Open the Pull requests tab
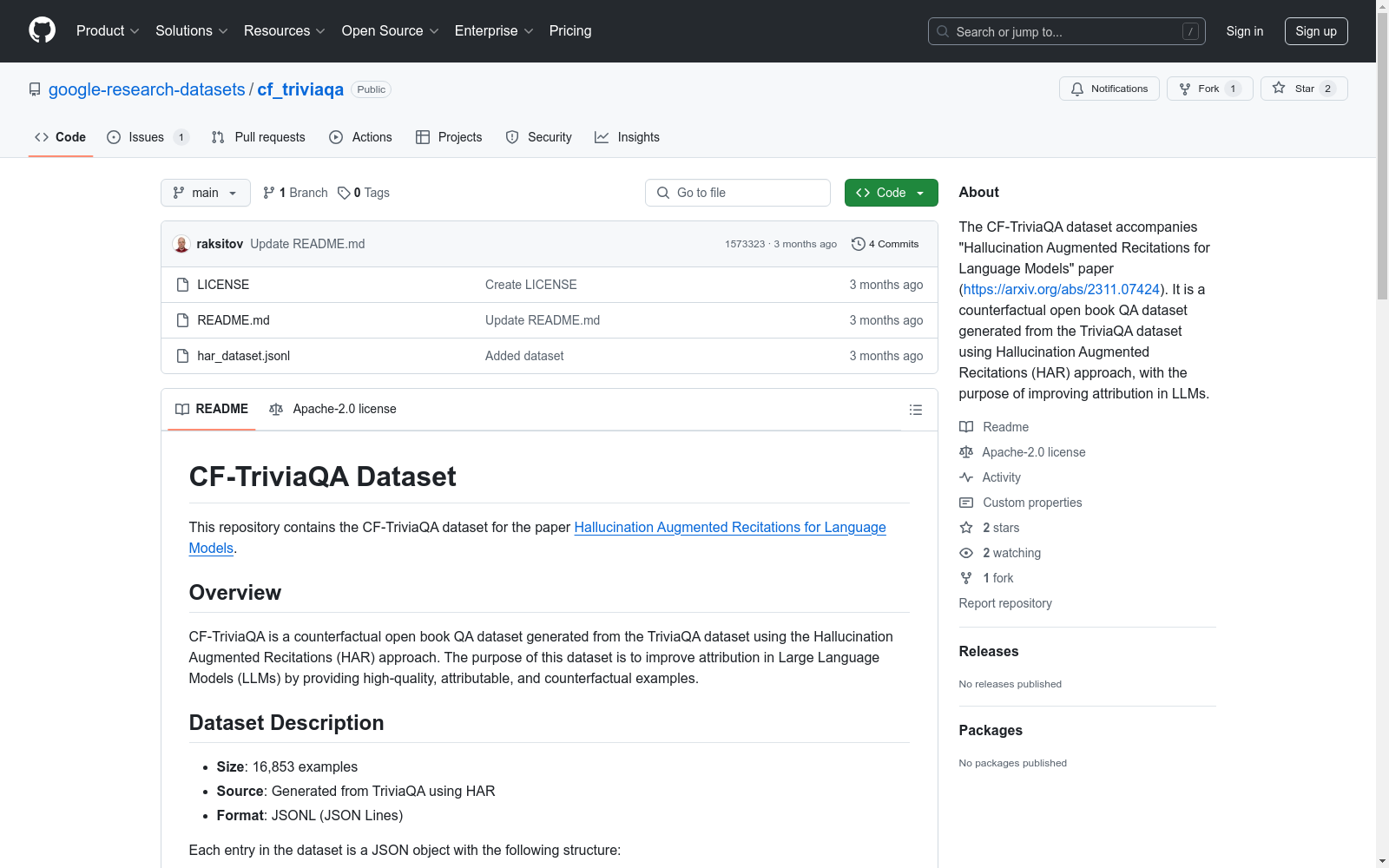The image size is (1389, 868). [x=258, y=137]
